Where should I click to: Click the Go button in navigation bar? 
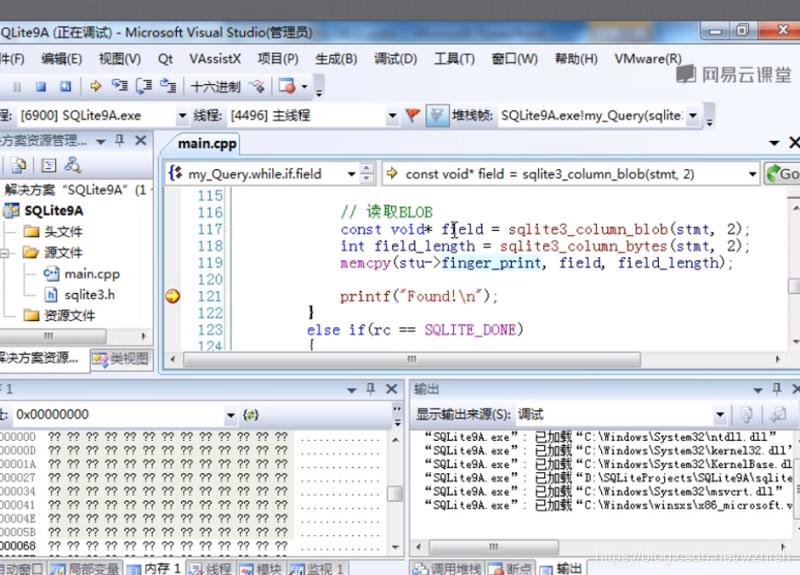pos(782,174)
